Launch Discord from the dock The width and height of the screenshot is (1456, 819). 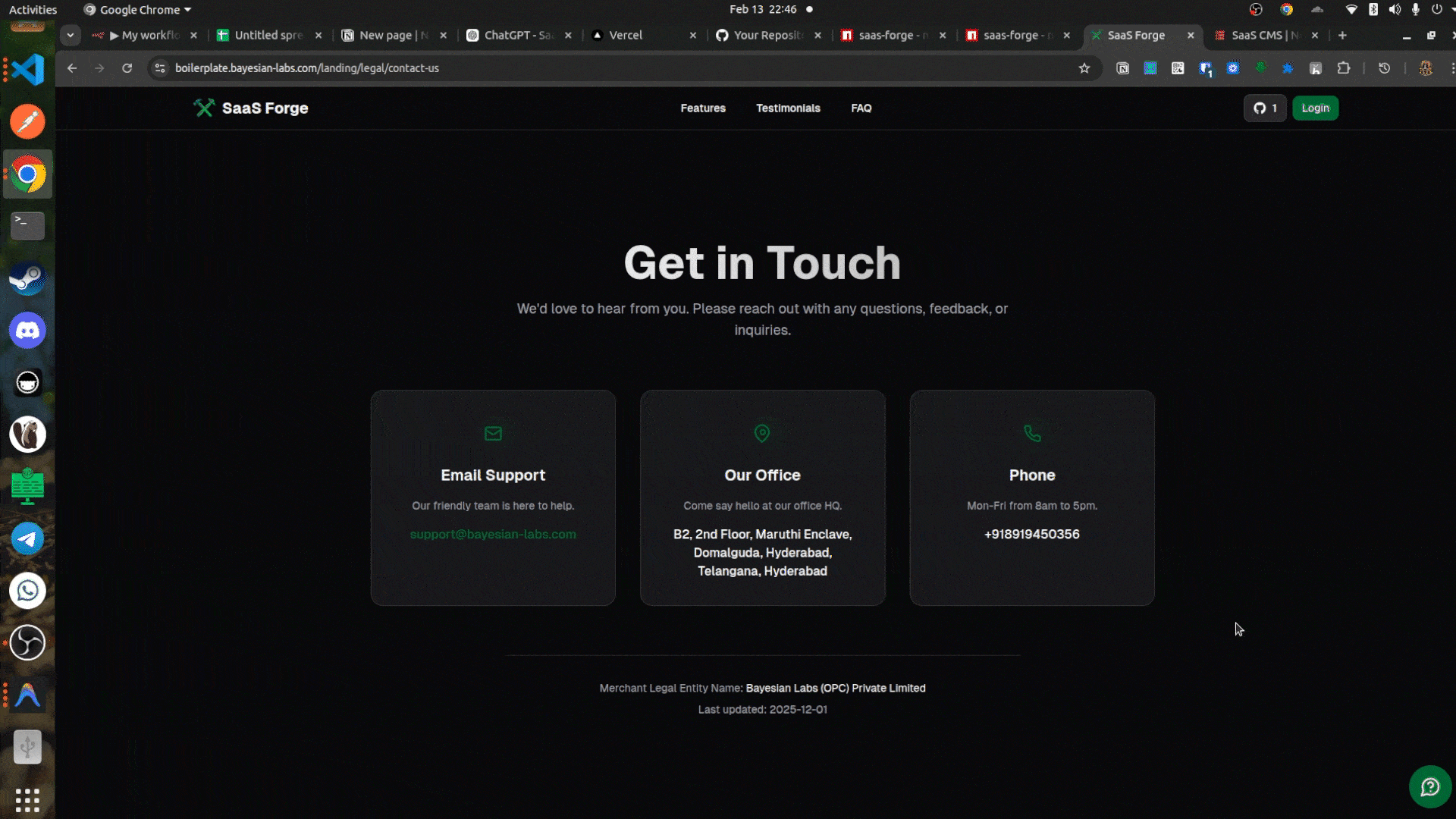(28, 331)
